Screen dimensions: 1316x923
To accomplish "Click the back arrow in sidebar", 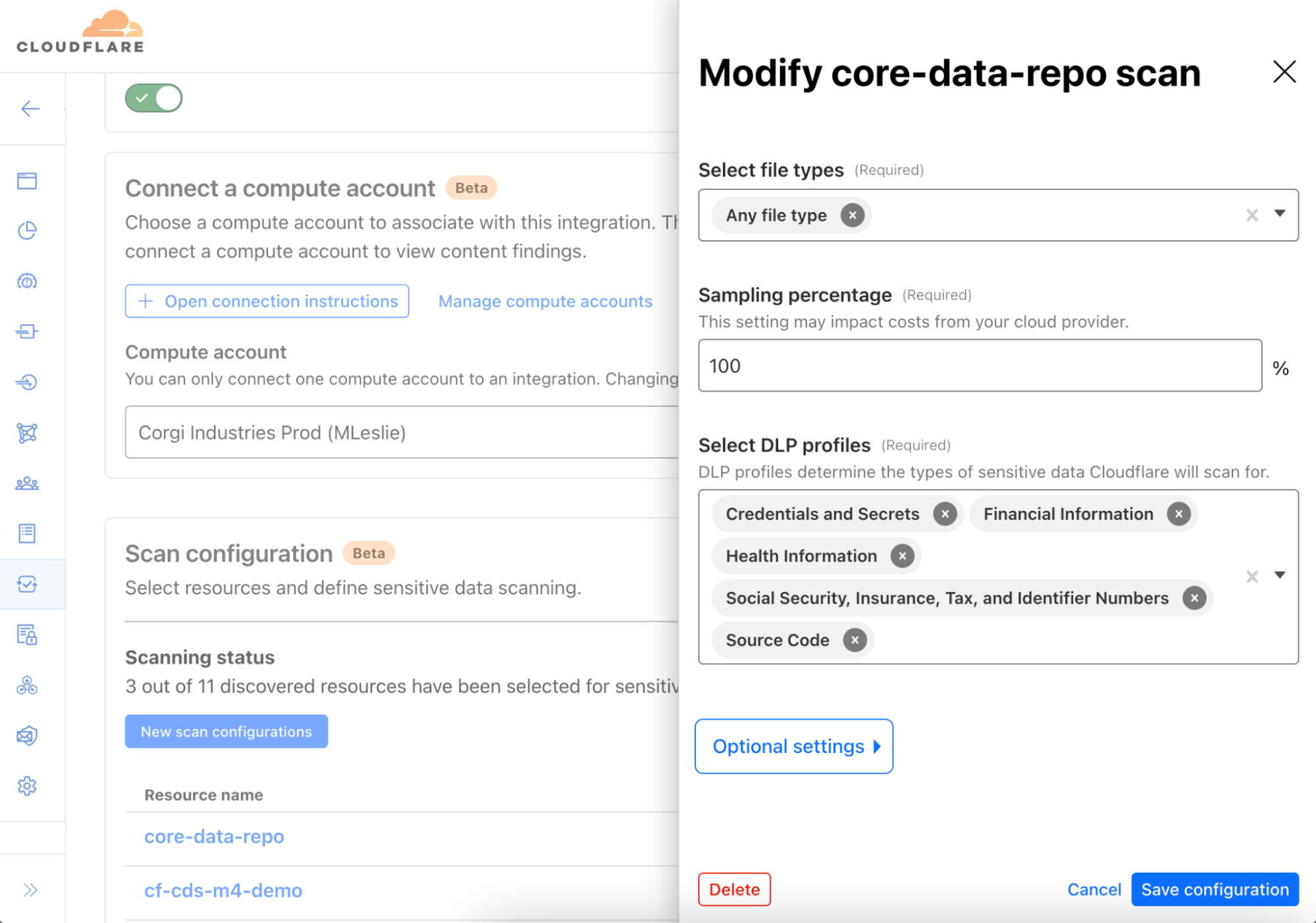I will (30, 109).
